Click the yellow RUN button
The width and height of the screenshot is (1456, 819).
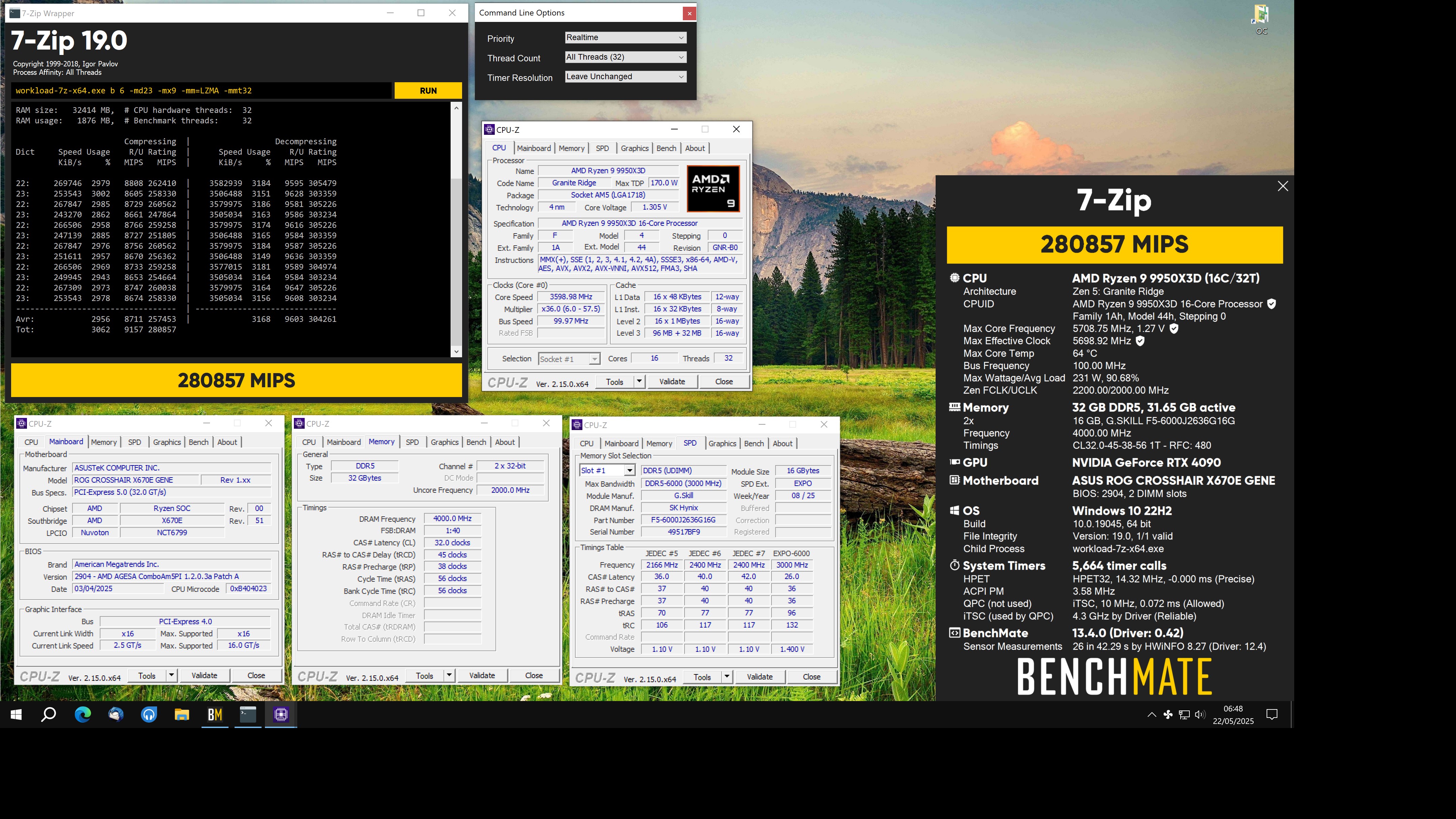click(428, 90)
